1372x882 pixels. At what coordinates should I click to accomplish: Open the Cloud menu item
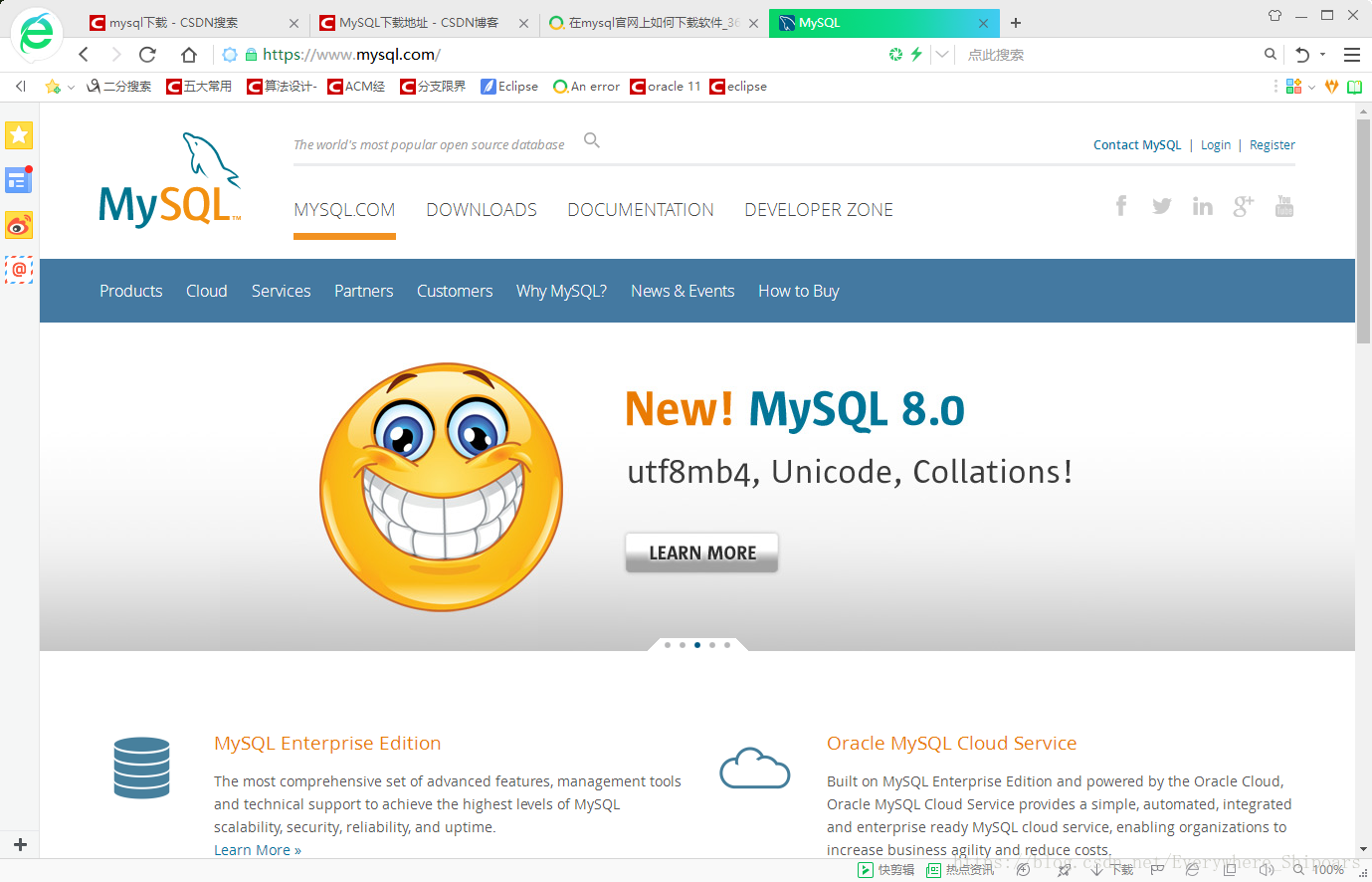(x=207, y=291)
